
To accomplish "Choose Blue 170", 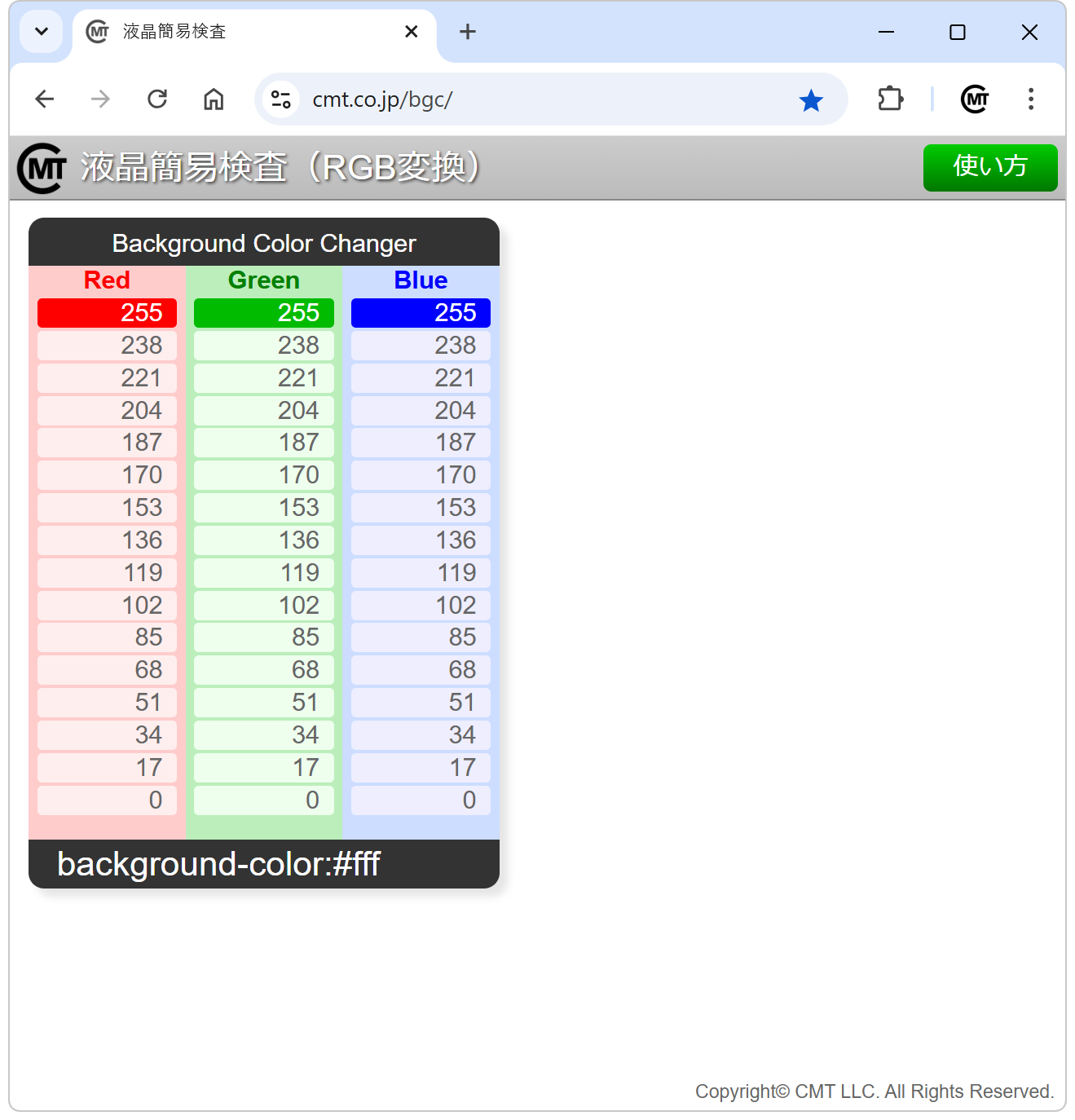I will coord(421,475).
